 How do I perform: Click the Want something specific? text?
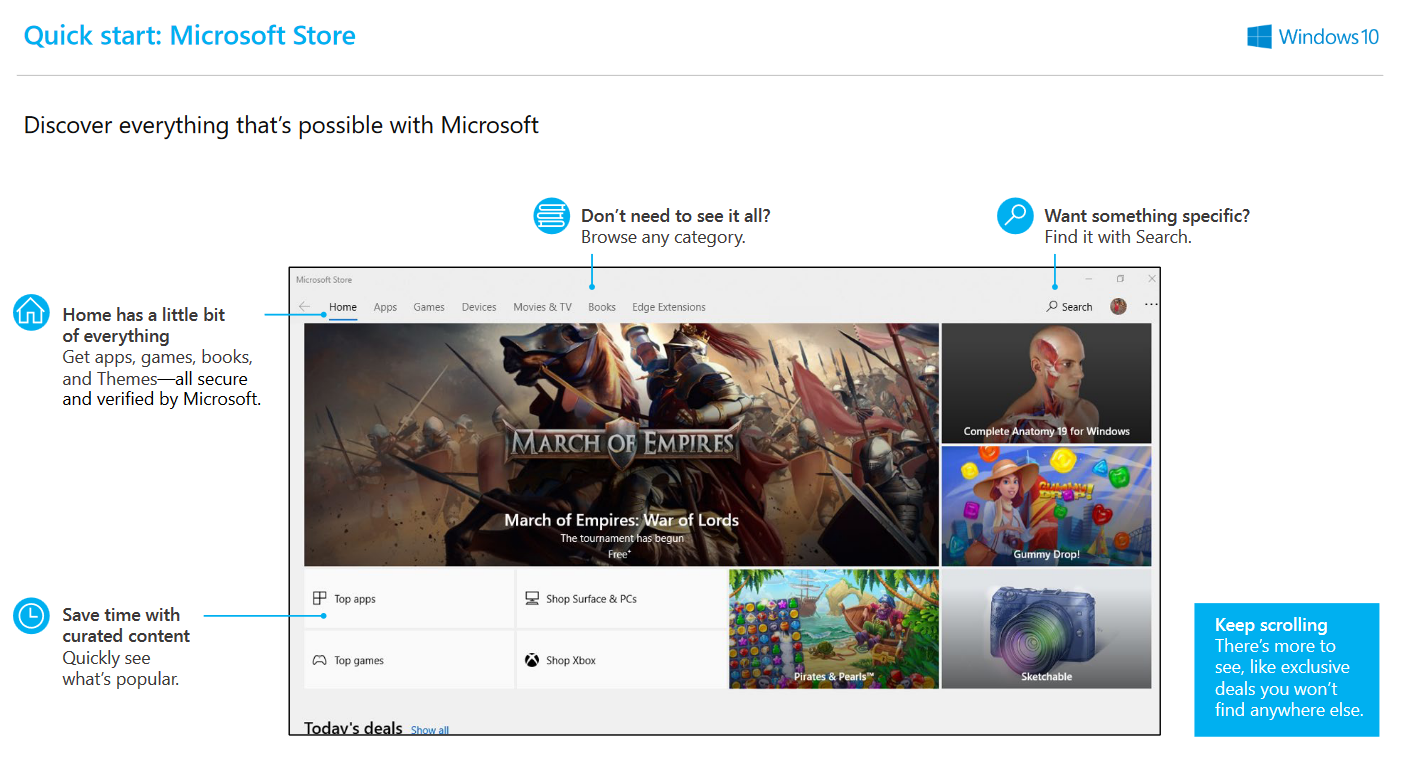click(1147, 216)
